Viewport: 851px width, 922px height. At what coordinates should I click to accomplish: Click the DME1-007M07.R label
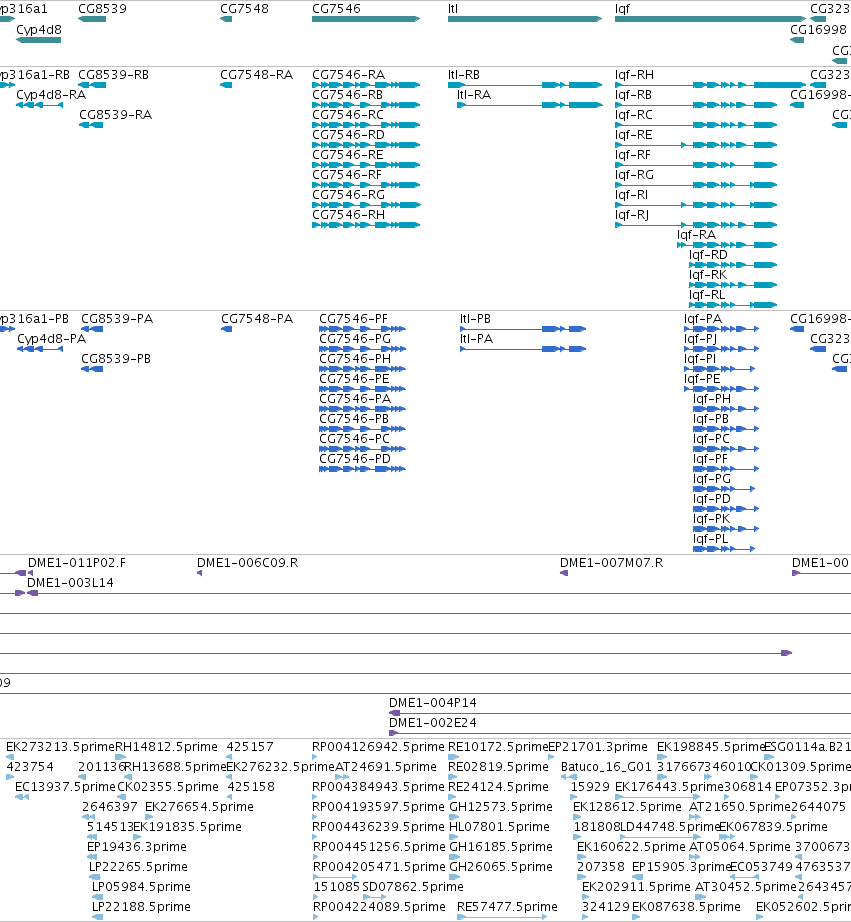(x=612, y=563)
